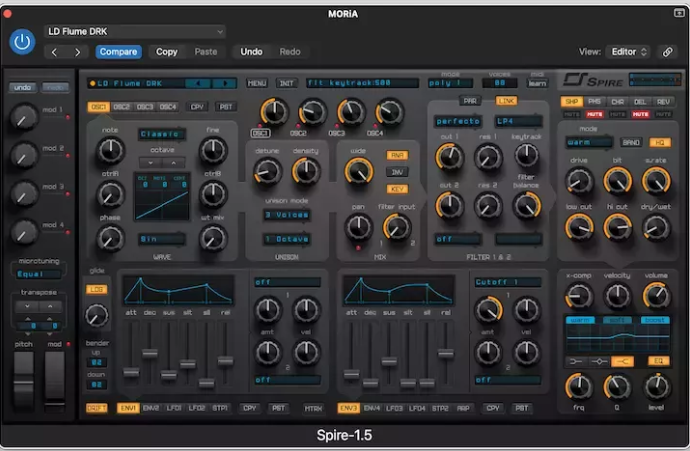Toggle the LOG glide button
Image resolution: width=690 pixels, height=451 pixels.
pyautogui.click(x=96, y=289)
